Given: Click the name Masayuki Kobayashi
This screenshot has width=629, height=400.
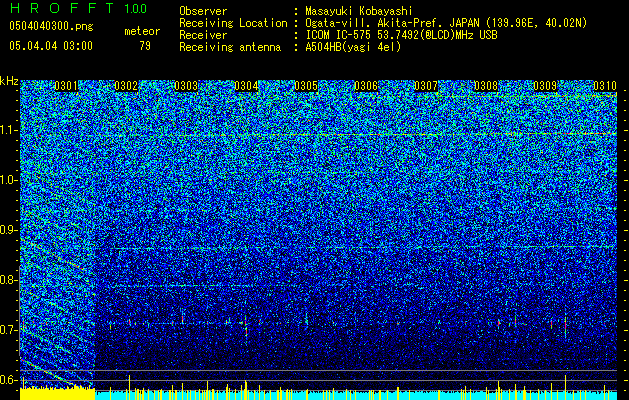Looking at the screenshot, I should click(x=359, y=11).
